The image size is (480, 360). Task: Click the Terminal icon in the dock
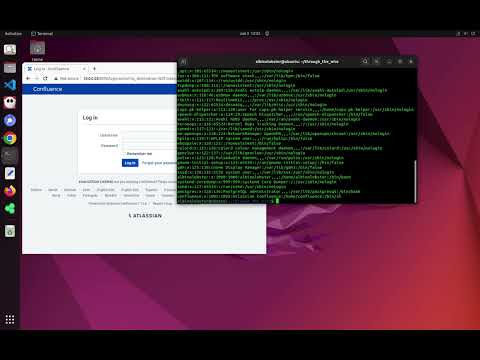coord(10,156)
